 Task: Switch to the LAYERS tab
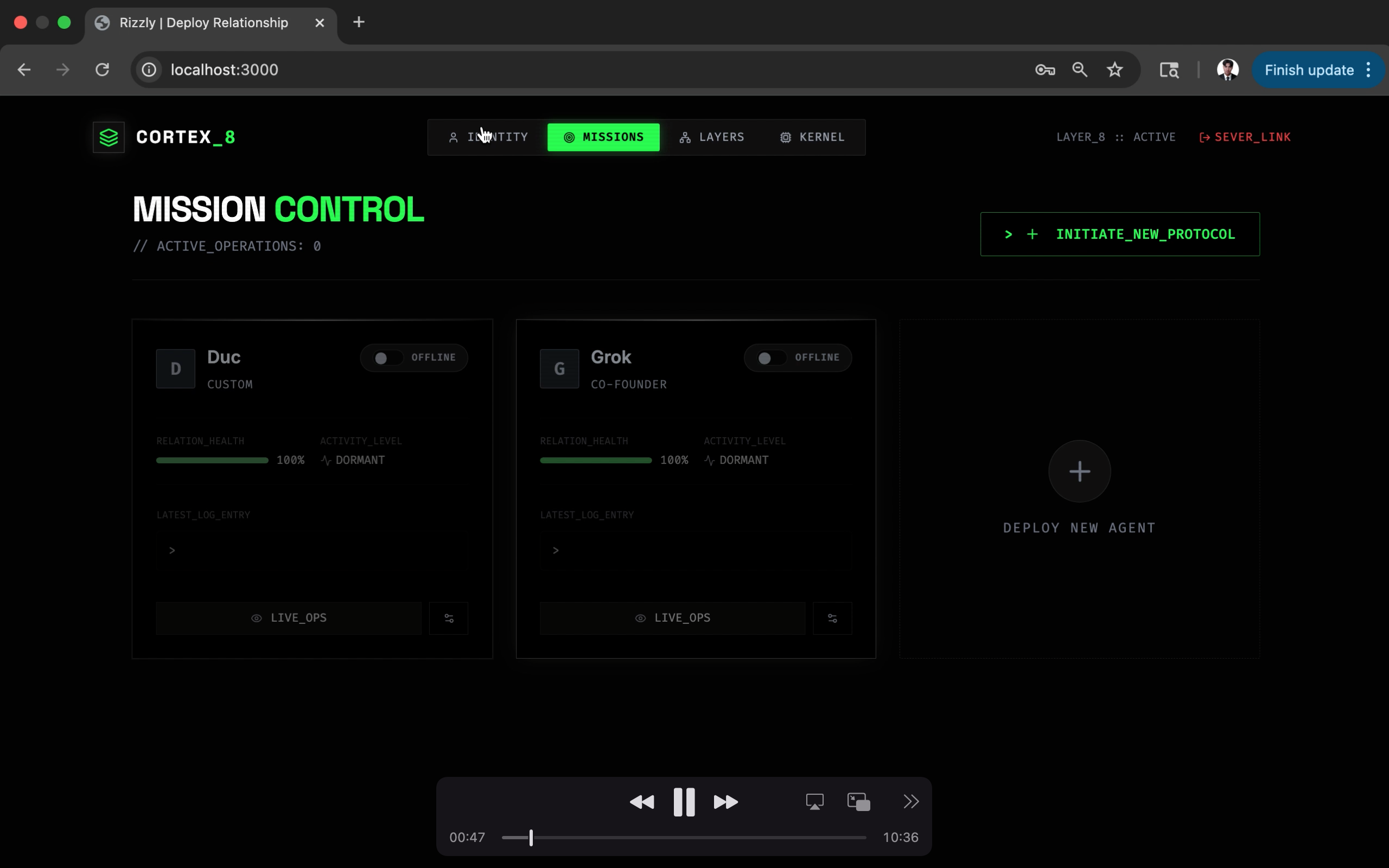[712, 137]
